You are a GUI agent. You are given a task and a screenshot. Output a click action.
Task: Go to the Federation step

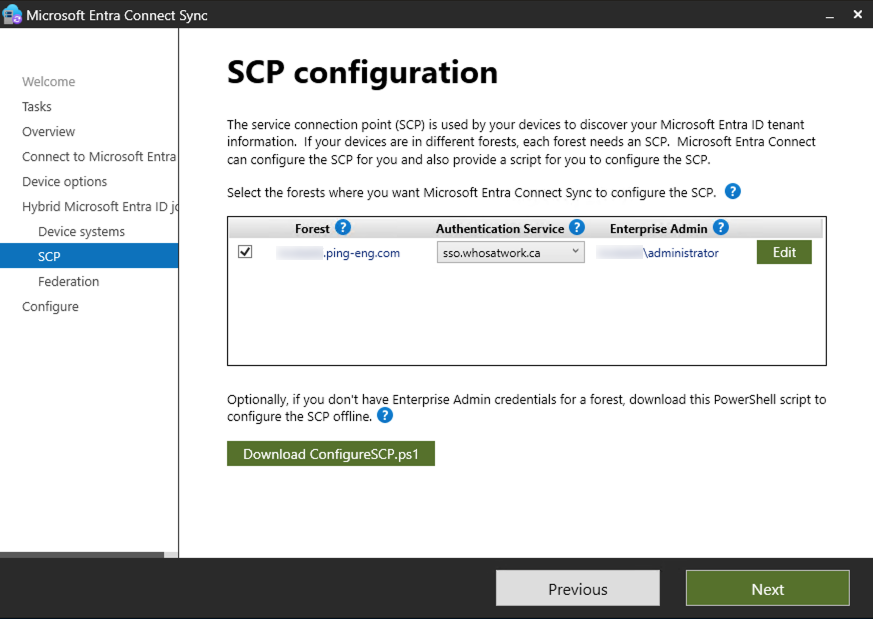pos(67,281)
